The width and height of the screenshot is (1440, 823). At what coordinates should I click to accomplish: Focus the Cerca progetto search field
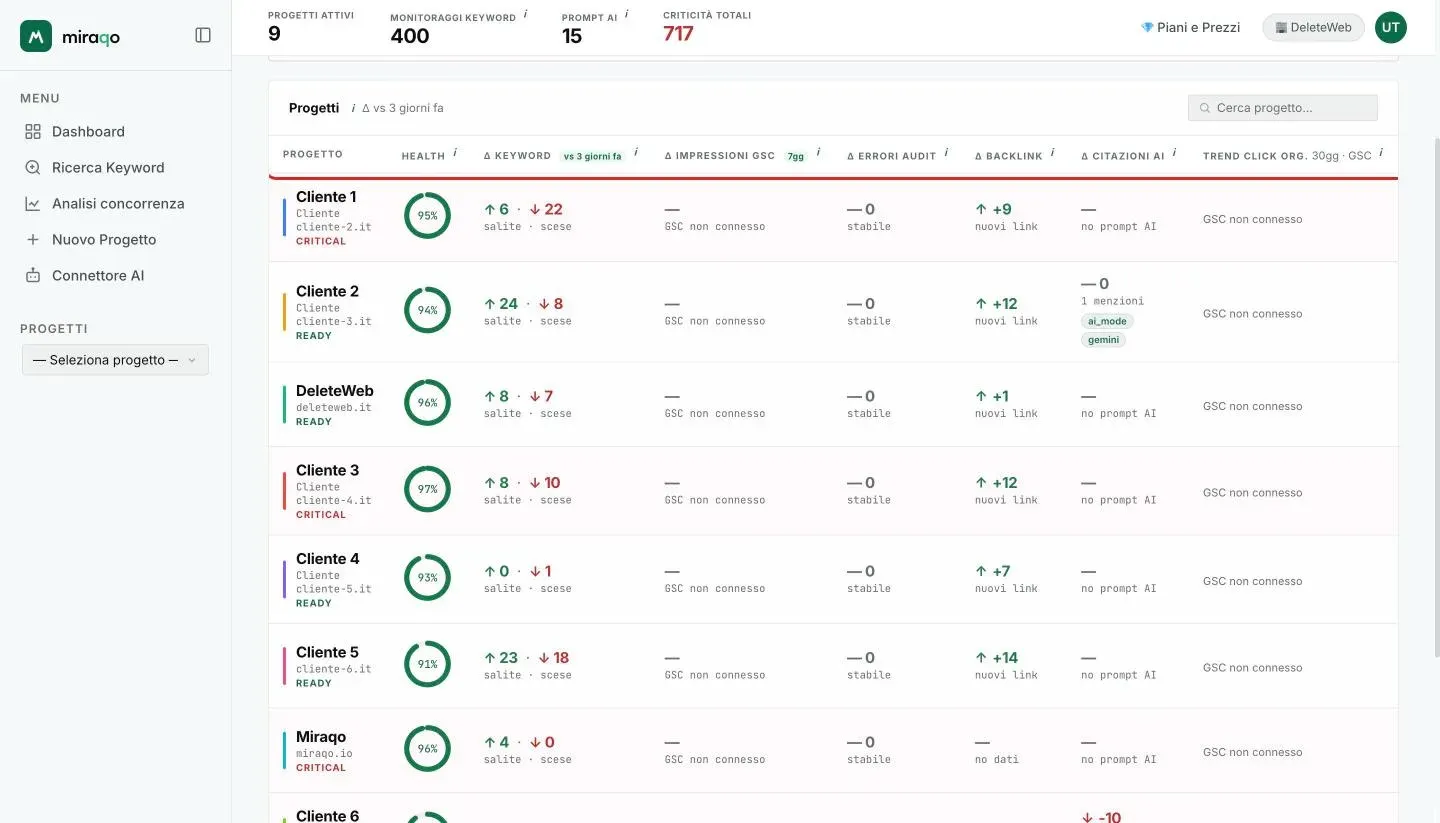pos(1282,108)
